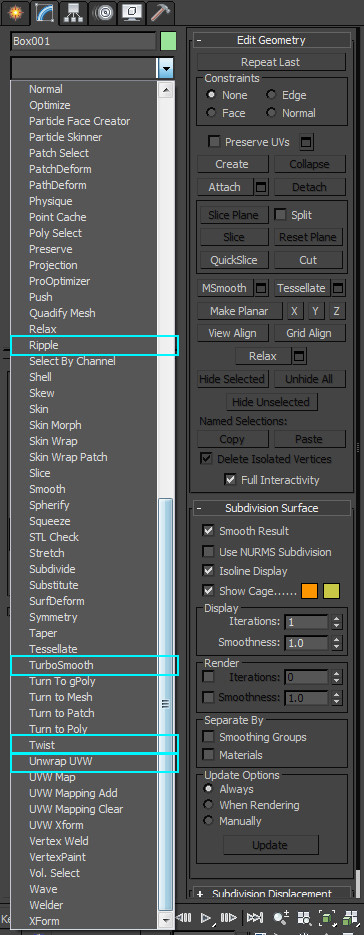Click the Box001 object name field
Image resolution: width=364 pixels, height=935 pixels.
pos(84,42)
